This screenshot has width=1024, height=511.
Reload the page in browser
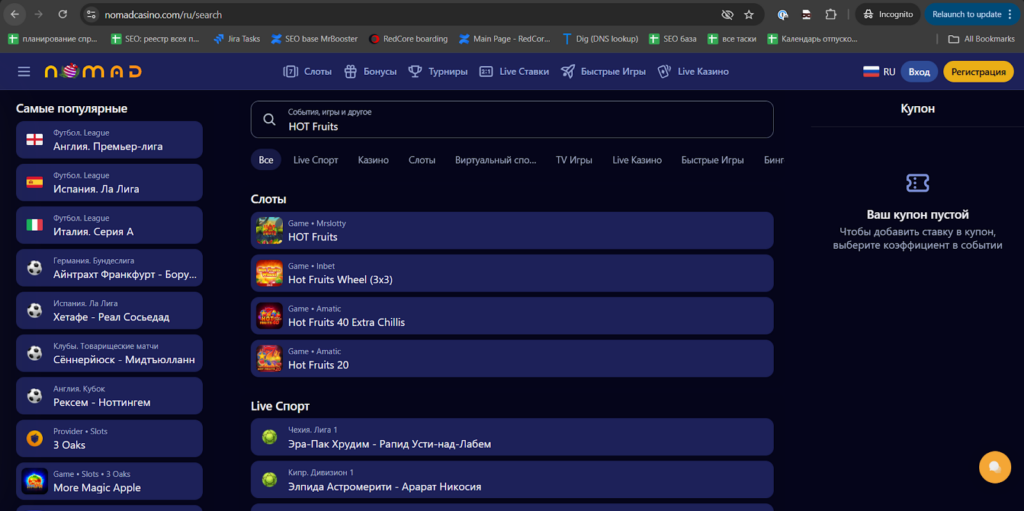pos(62,15)
